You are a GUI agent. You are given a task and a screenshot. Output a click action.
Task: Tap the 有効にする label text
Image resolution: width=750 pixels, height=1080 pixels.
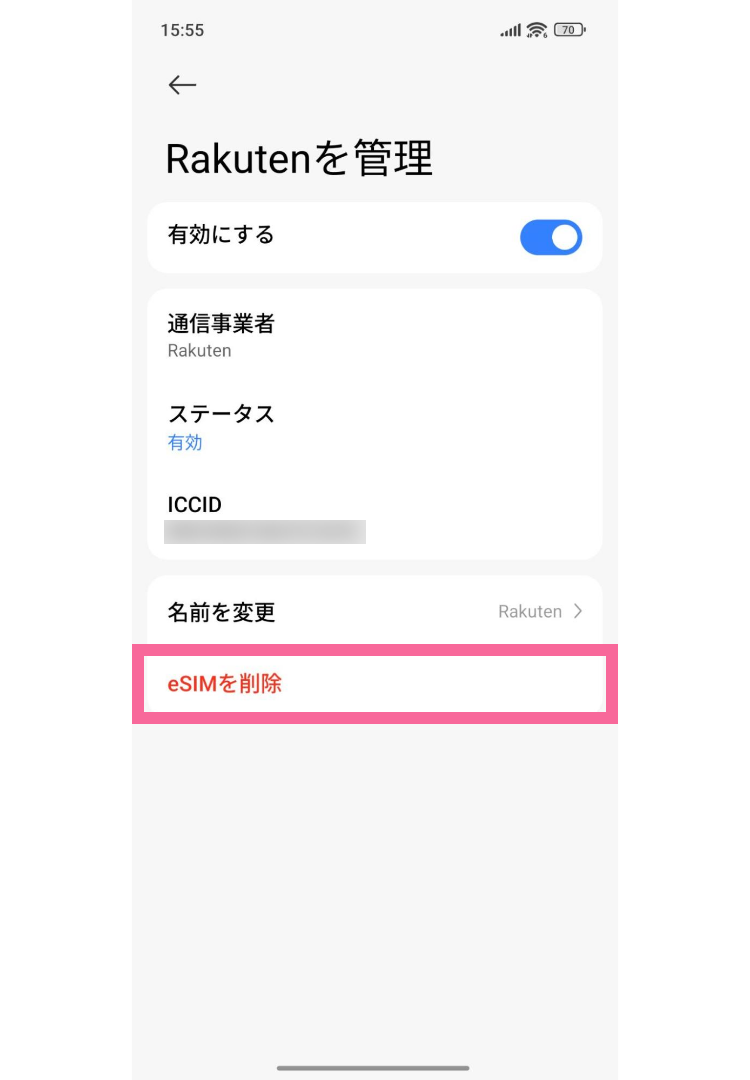[221, 235]
